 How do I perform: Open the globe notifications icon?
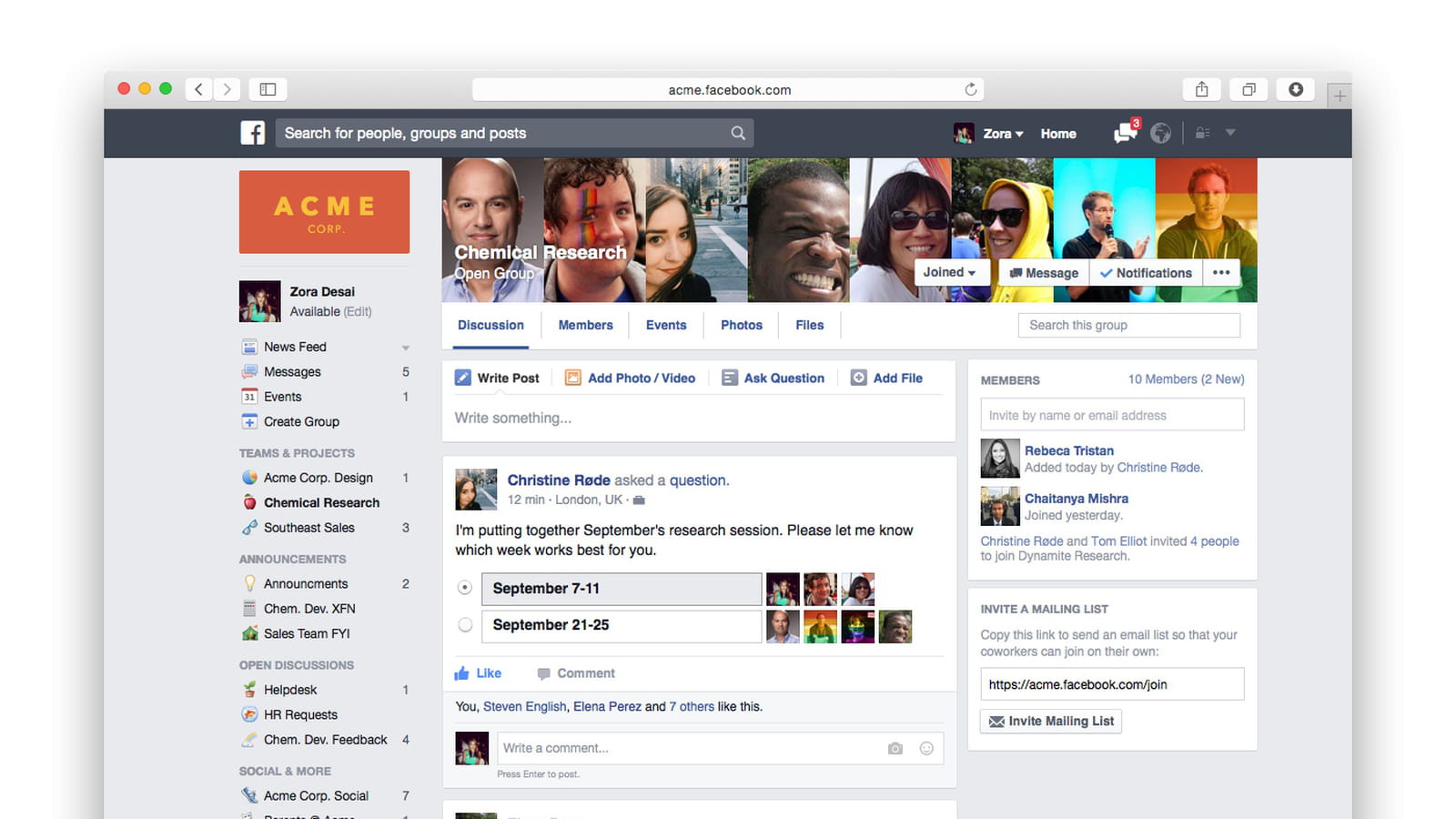(1160, 133)
